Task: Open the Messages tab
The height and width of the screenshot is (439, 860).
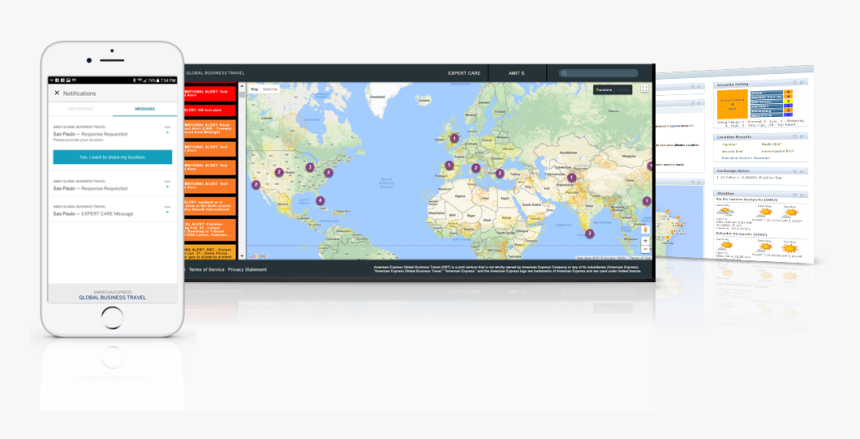Action: click(x=144, y=108)
